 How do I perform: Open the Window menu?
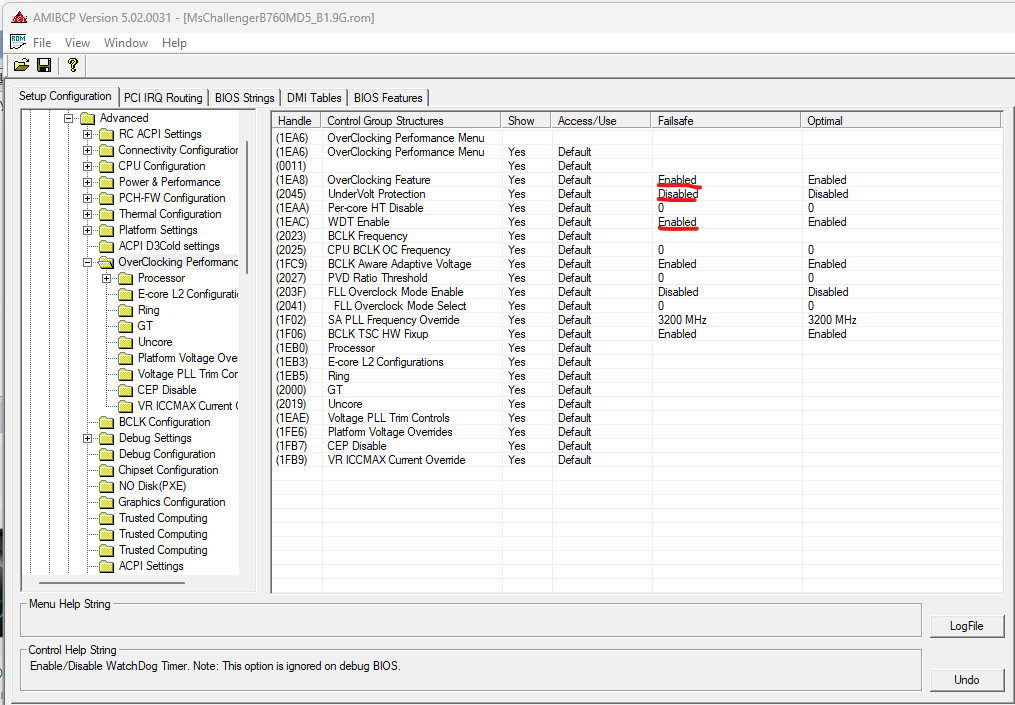click(x=126, y=43)
